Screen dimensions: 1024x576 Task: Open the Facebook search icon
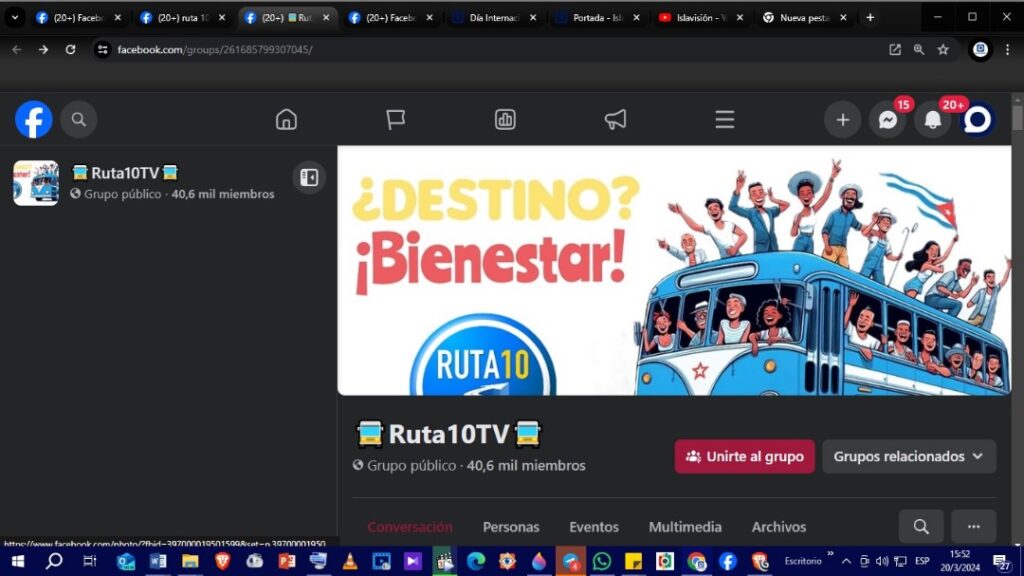coord(79,120)
